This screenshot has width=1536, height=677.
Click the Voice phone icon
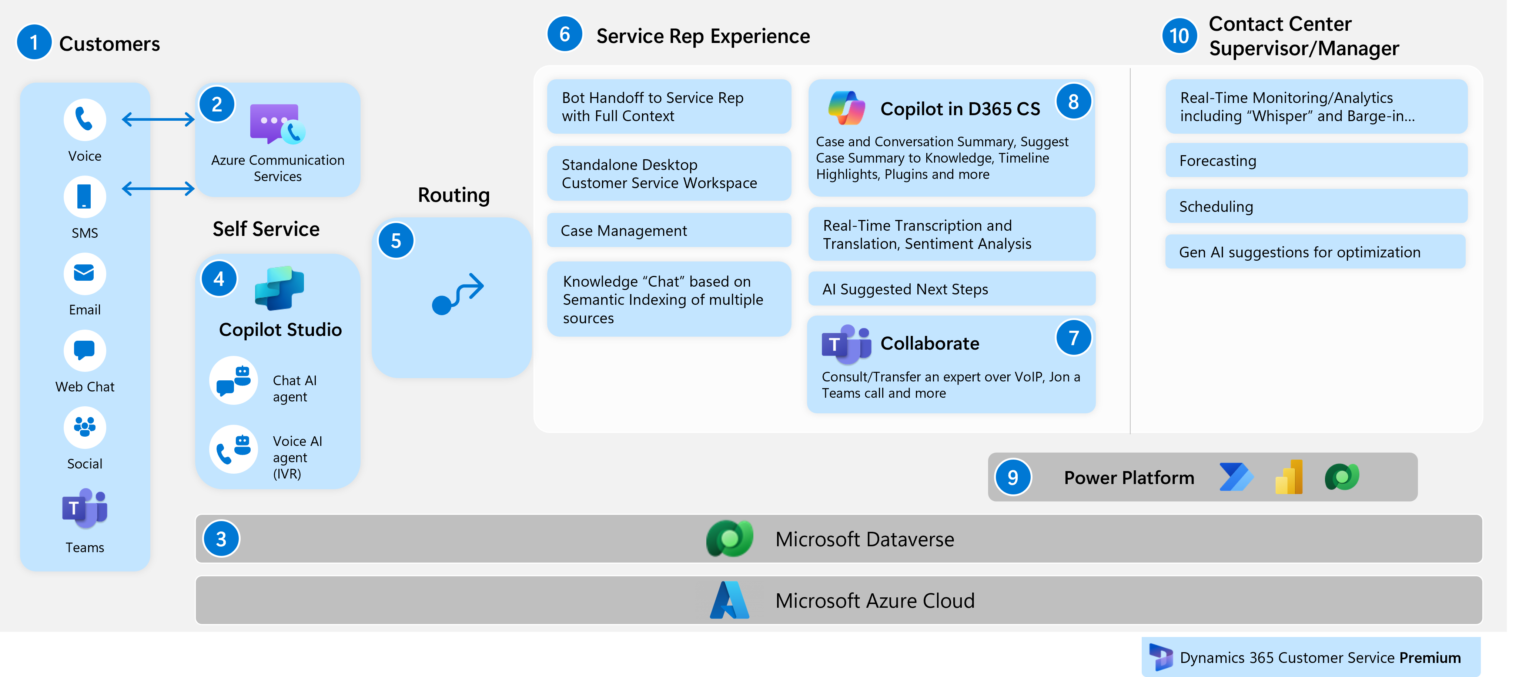tap(84, 119)
